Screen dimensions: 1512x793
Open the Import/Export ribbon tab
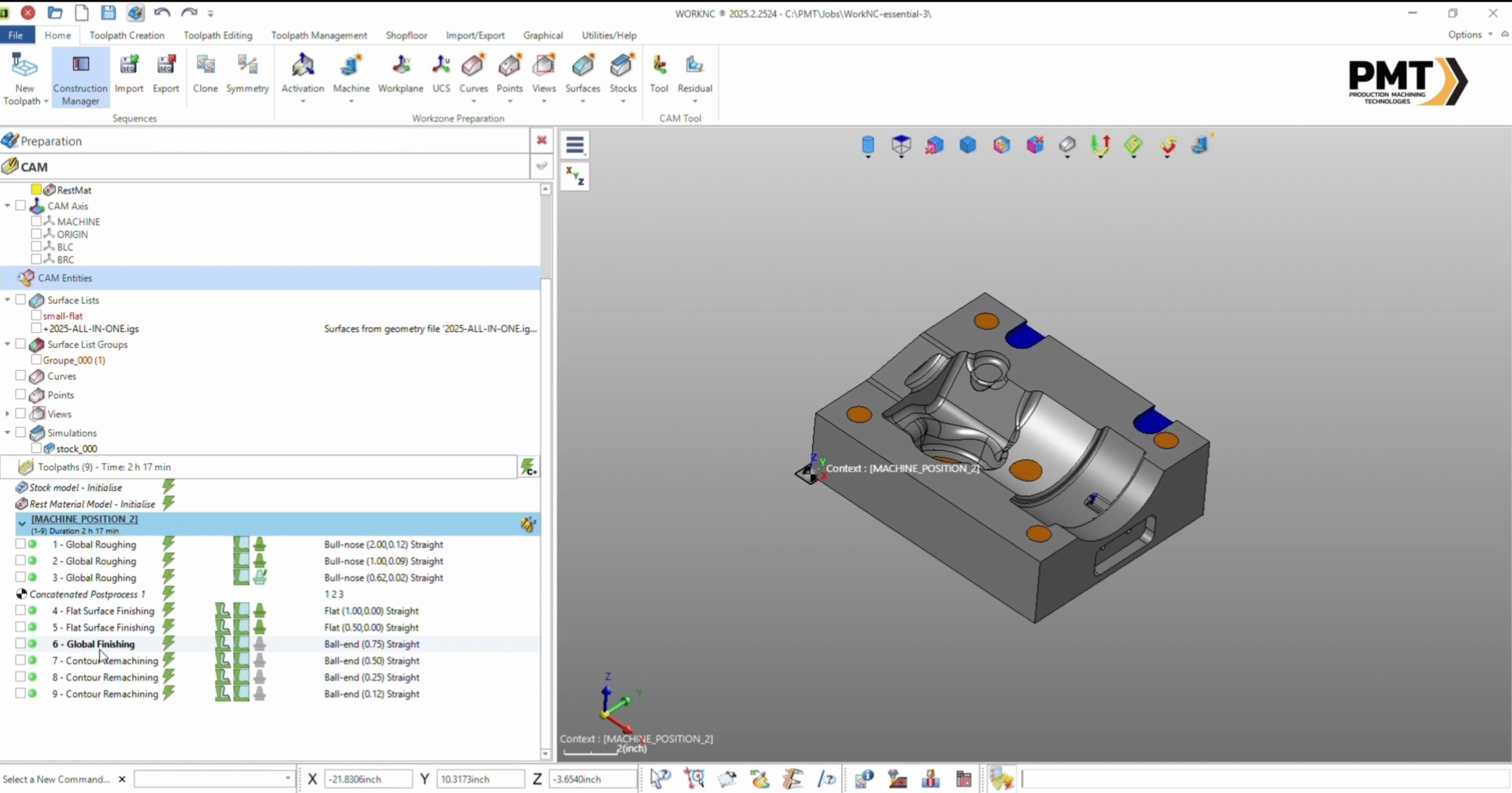point(475,35)
